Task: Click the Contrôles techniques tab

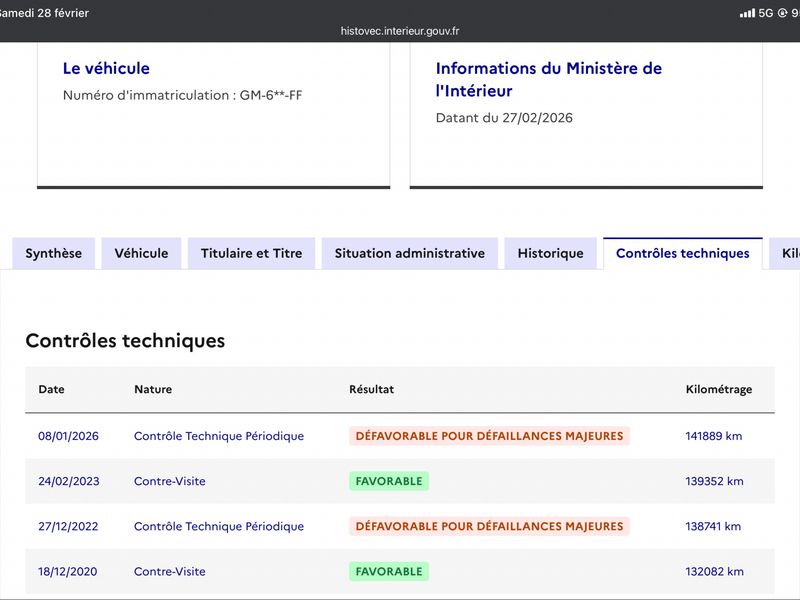Action: 682,253
